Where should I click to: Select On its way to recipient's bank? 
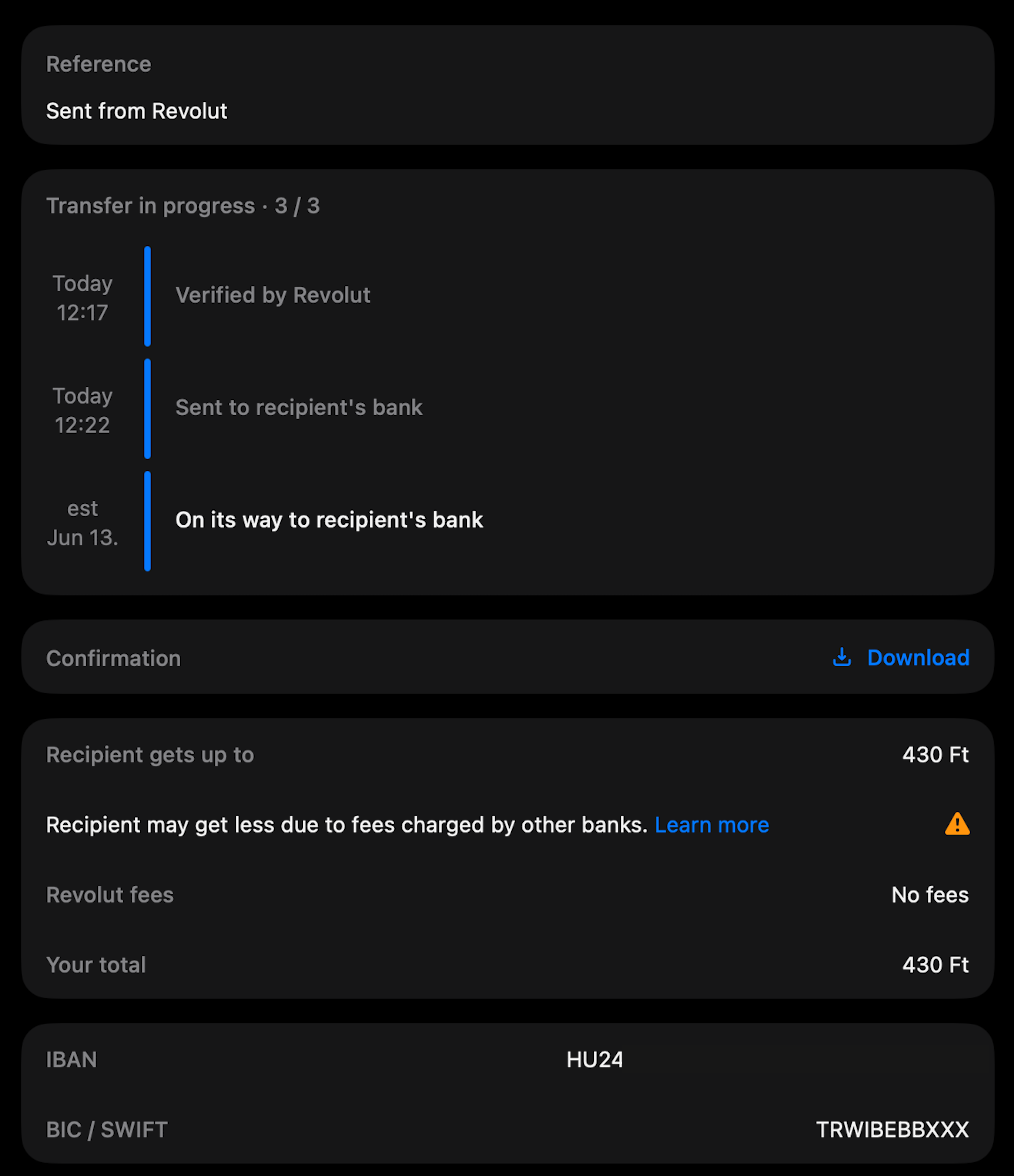point(329,520)
